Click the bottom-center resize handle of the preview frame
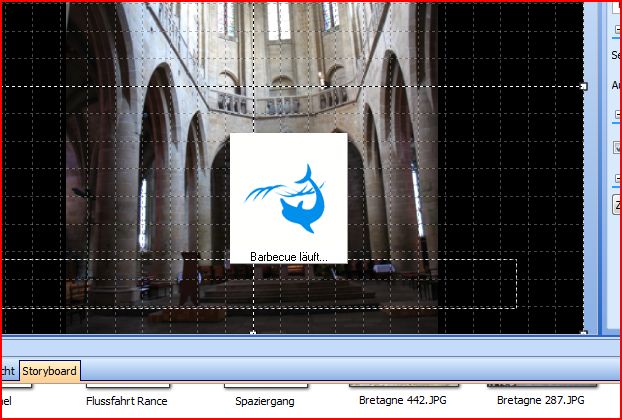Viewport: 622px width, 420px height. [252, 331]
